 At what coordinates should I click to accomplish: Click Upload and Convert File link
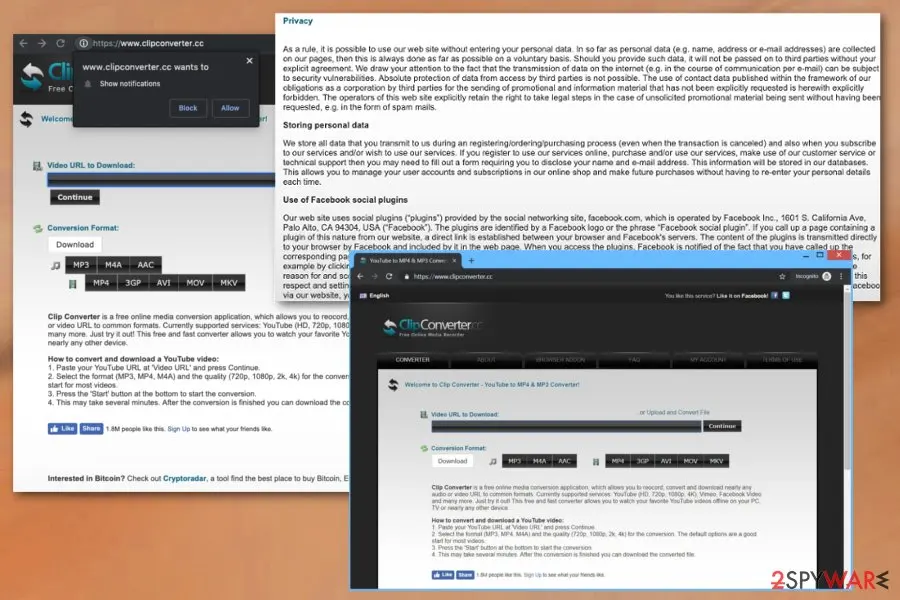coord(678,412)
